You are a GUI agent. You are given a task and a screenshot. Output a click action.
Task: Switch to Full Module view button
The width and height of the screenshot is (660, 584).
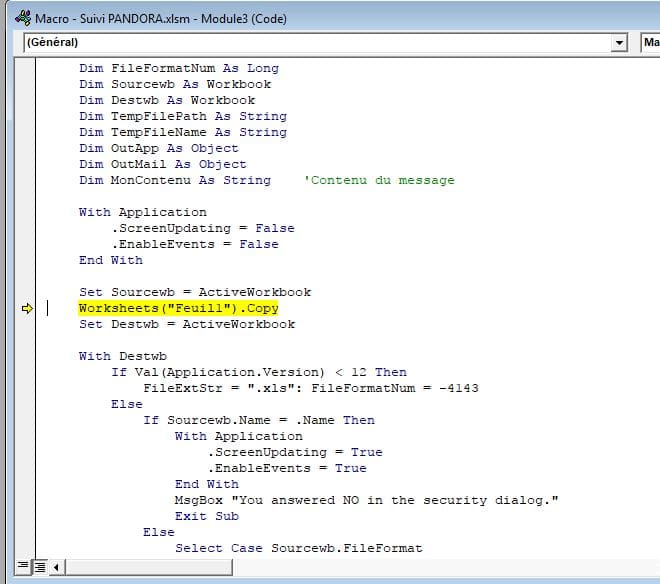click(40, 567)
